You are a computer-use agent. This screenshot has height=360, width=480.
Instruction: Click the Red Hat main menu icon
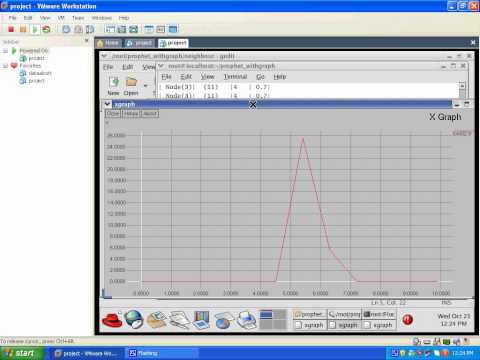pyautogui.click(x=112, y=319)
